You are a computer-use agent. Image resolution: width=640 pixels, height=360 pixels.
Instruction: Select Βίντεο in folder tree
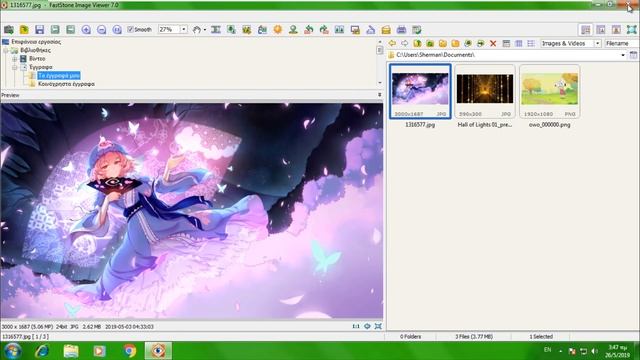coord(37,59)
